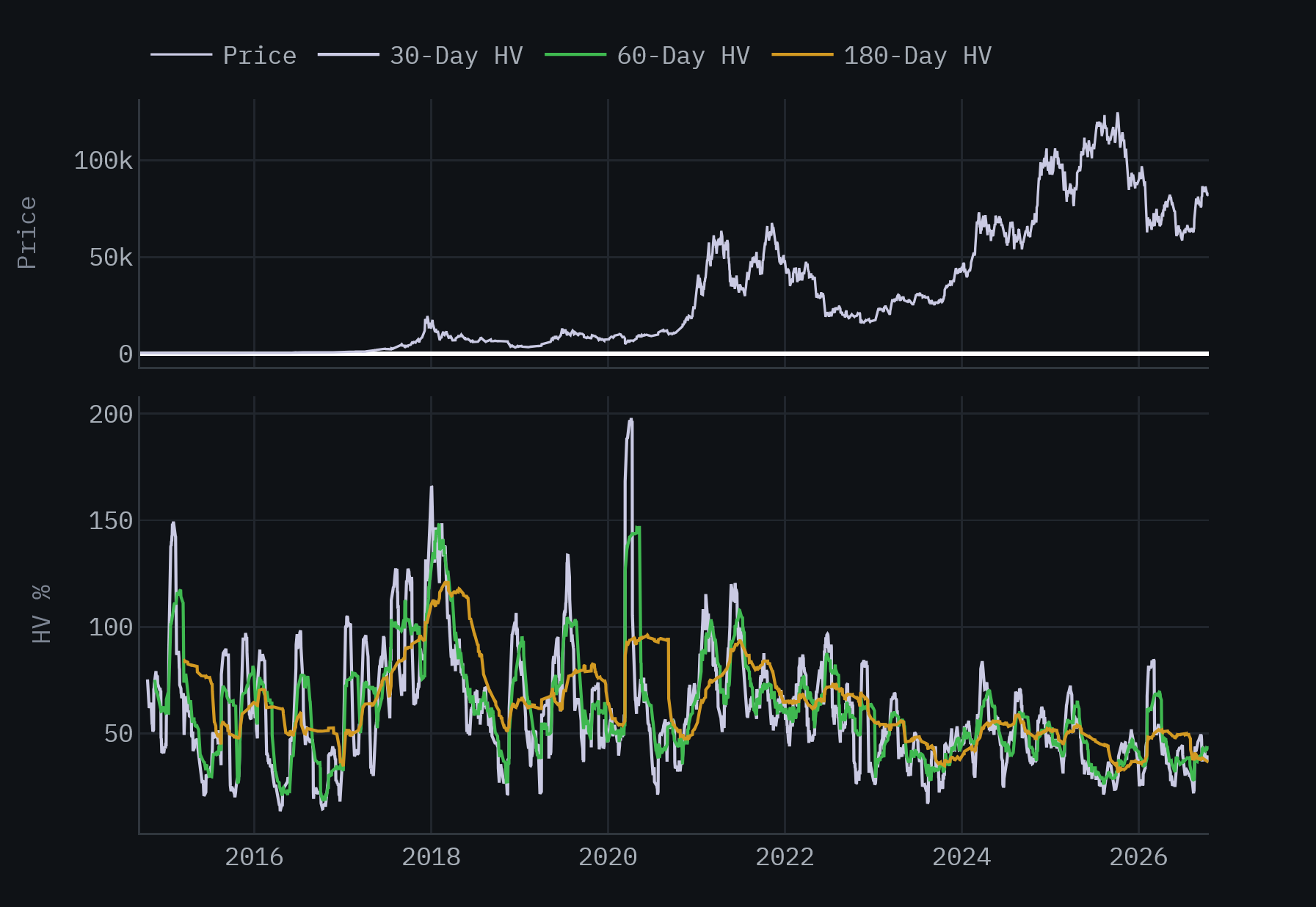Click the 2024 x-axis label
Image resolution: width=1316 pixels, height=907 pixels.
[961, 857]
